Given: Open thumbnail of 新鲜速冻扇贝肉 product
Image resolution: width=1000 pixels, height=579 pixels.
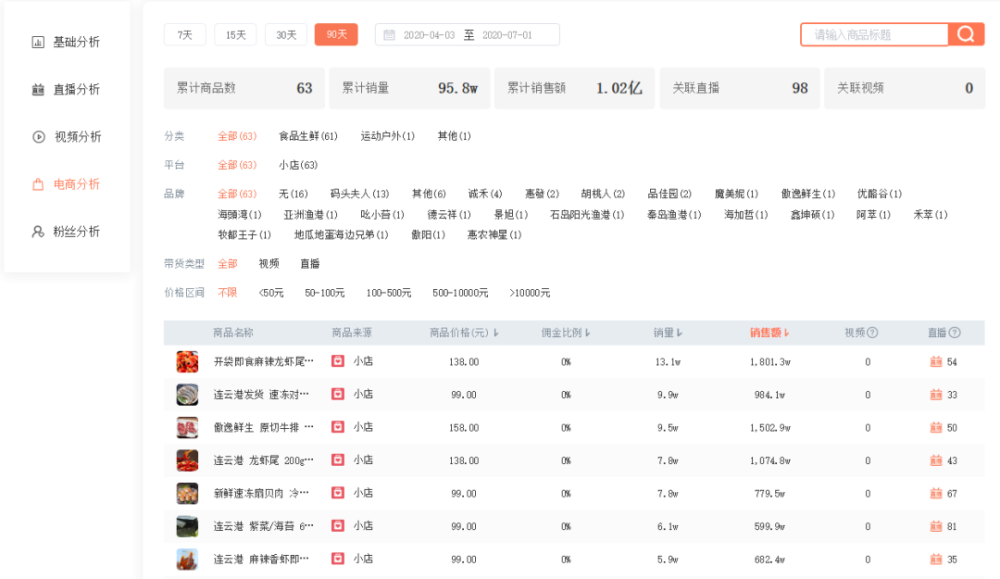Looking at the screenshot, I should [x=187, y=493].
